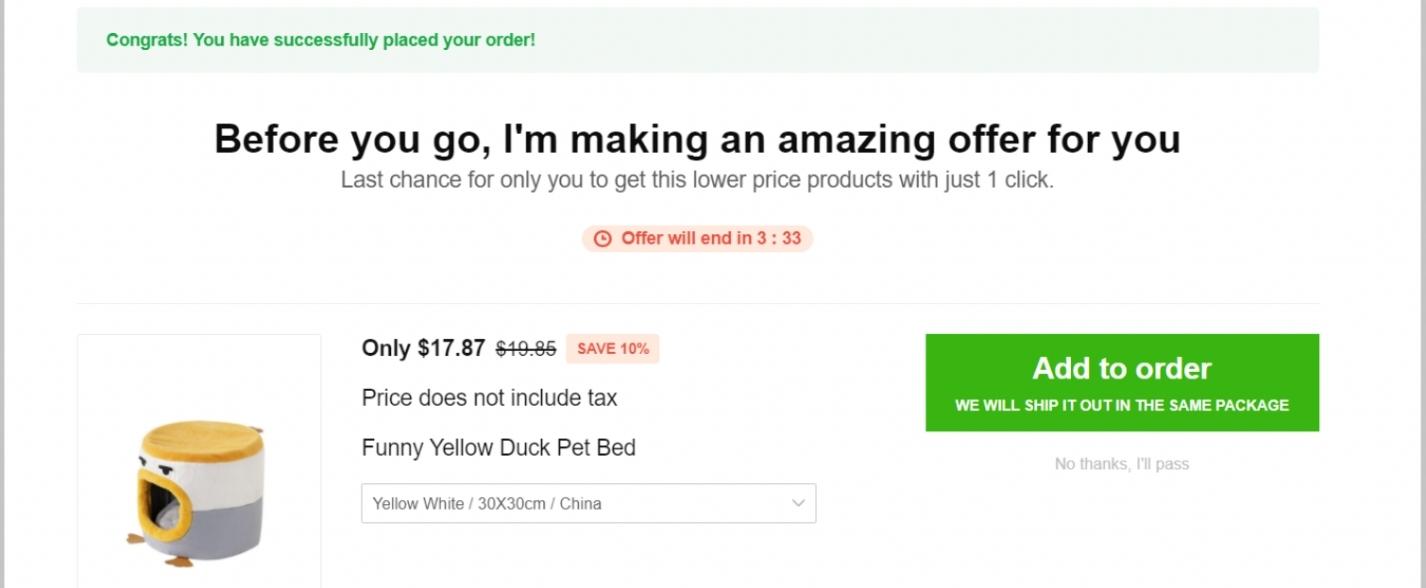Screen dimensions: 1426x588
Task: Expand variant selector using chevron arrow
Action: tap(798, 503)
